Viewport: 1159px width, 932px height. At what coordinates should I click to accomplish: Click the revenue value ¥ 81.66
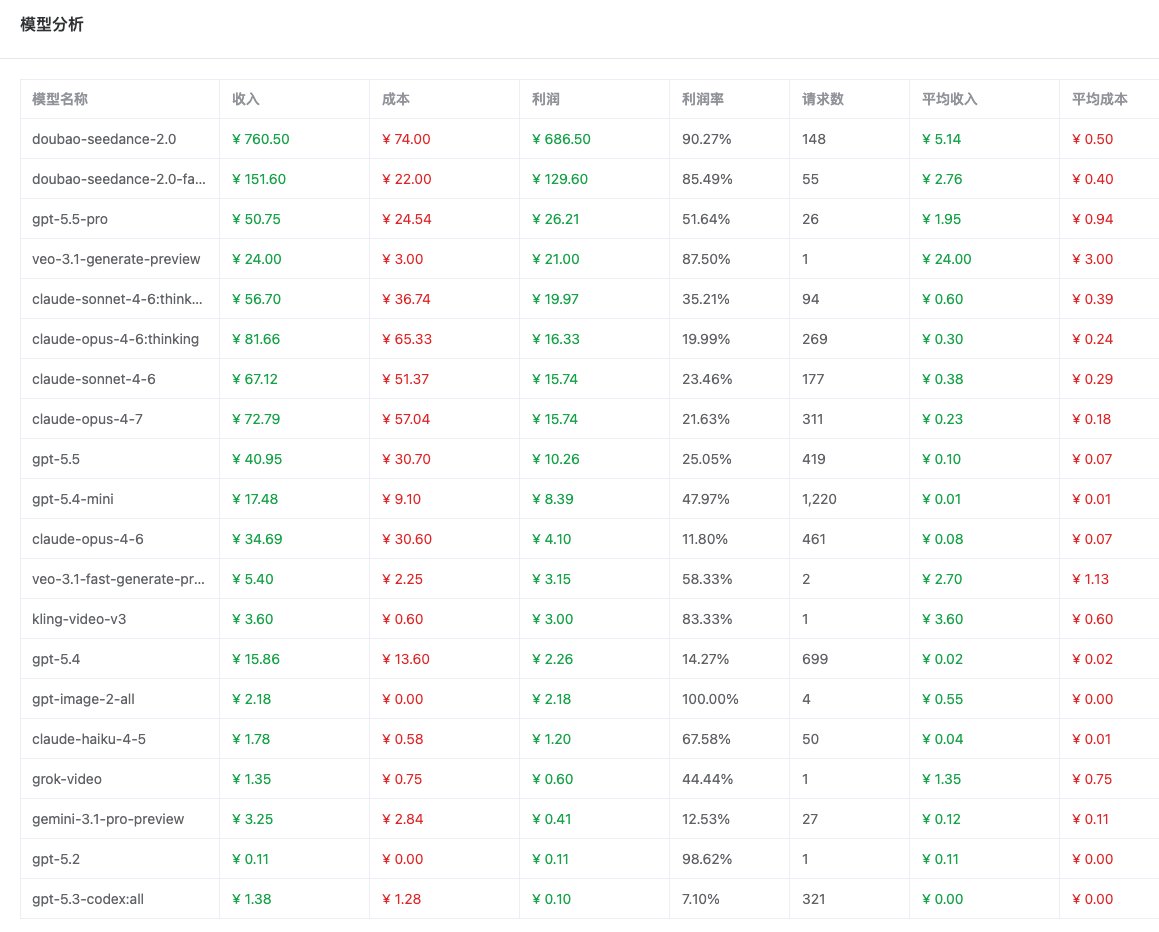[x=256, y=339]
